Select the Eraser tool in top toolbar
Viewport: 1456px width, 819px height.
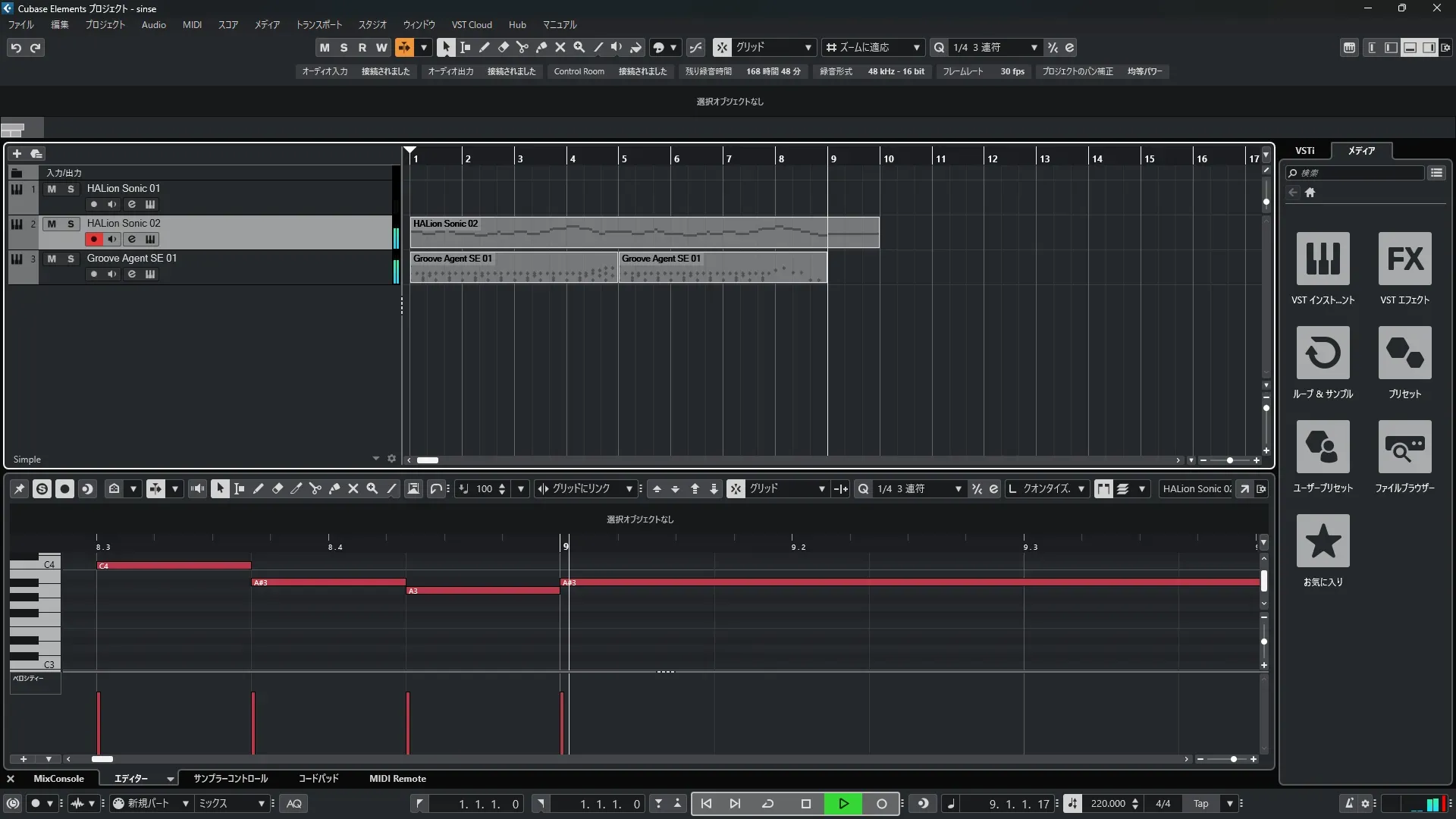(503, 47)
